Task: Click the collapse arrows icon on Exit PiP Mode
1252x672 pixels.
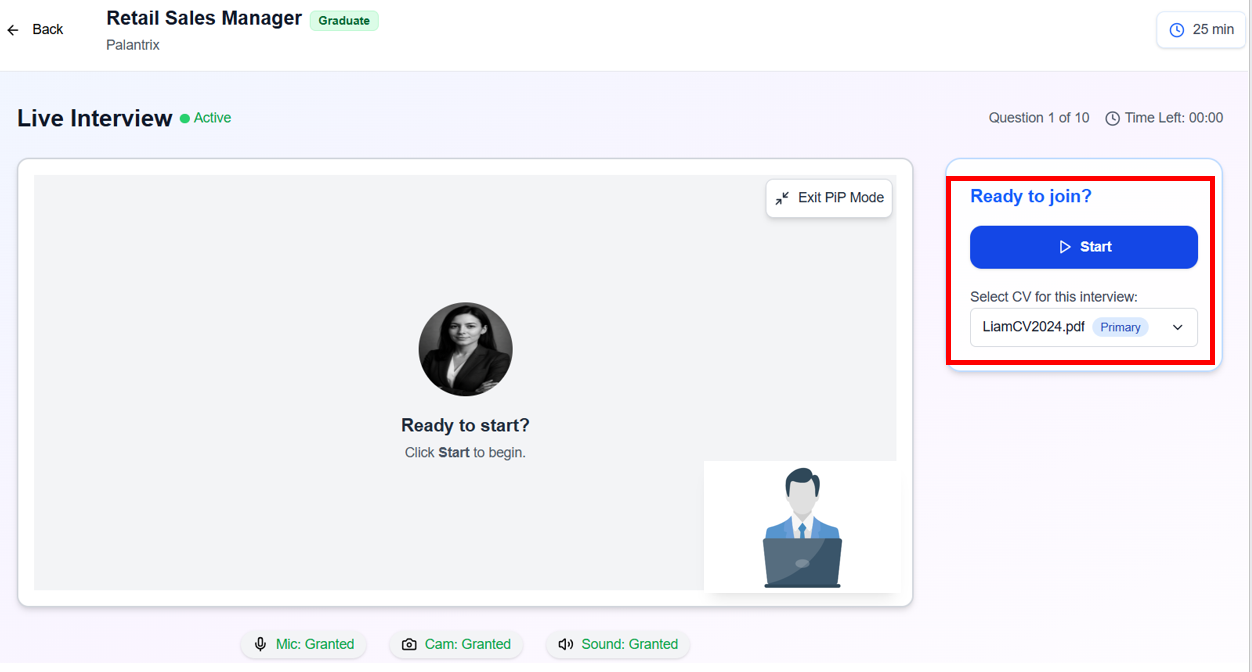Action: pos(782,198)
